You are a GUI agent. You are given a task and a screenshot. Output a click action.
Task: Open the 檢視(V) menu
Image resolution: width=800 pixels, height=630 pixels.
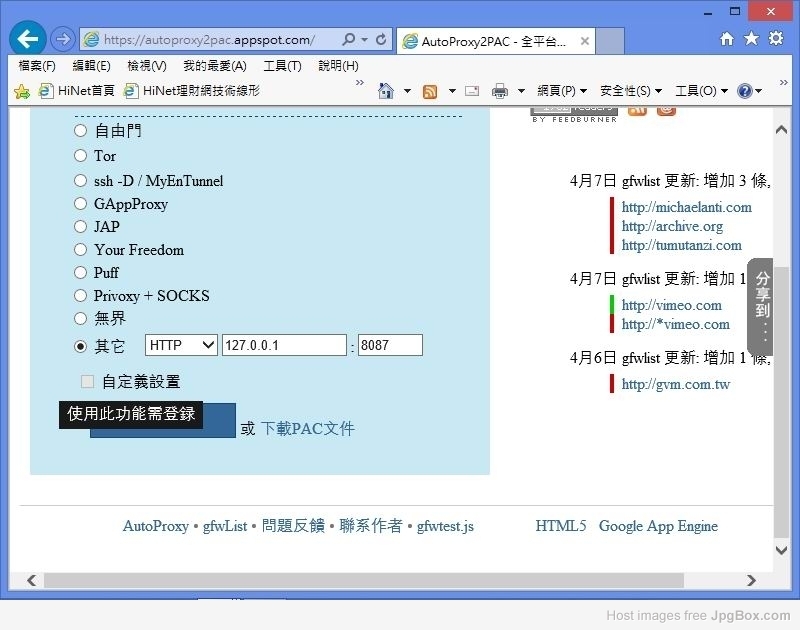click(146, 66)
